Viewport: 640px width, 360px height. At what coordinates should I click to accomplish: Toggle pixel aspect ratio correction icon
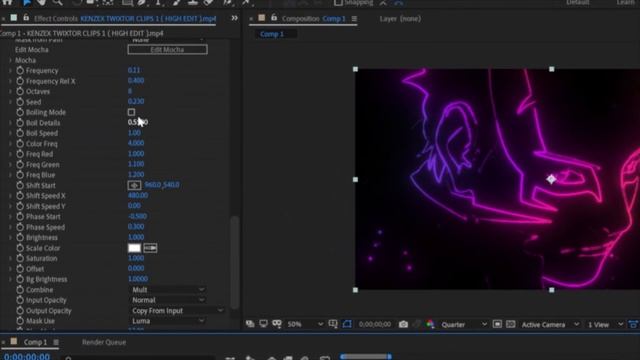[633, 324]
